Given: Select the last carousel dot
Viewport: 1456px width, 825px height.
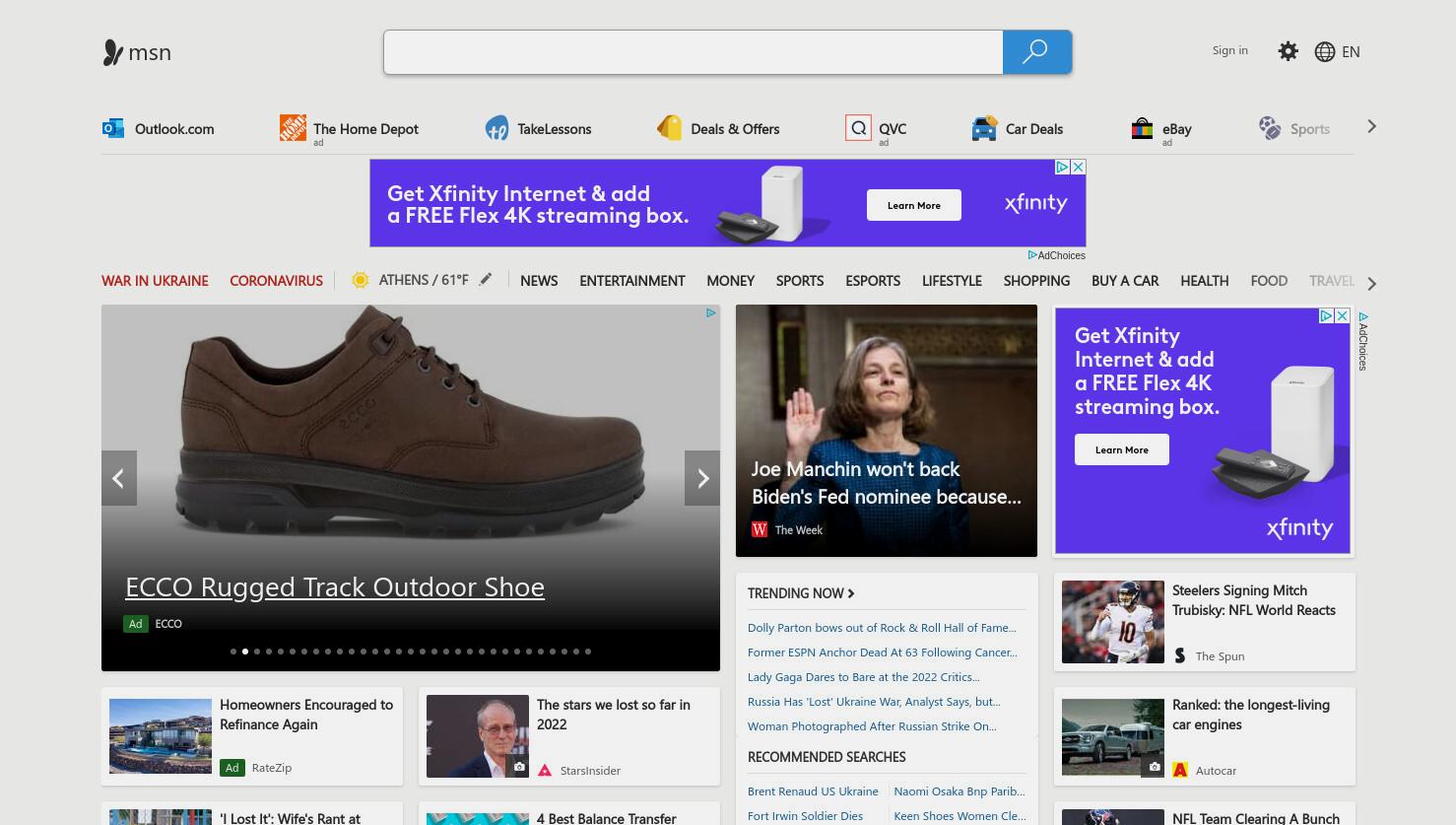Looking at the screenshot, I should tap(588, 652).
